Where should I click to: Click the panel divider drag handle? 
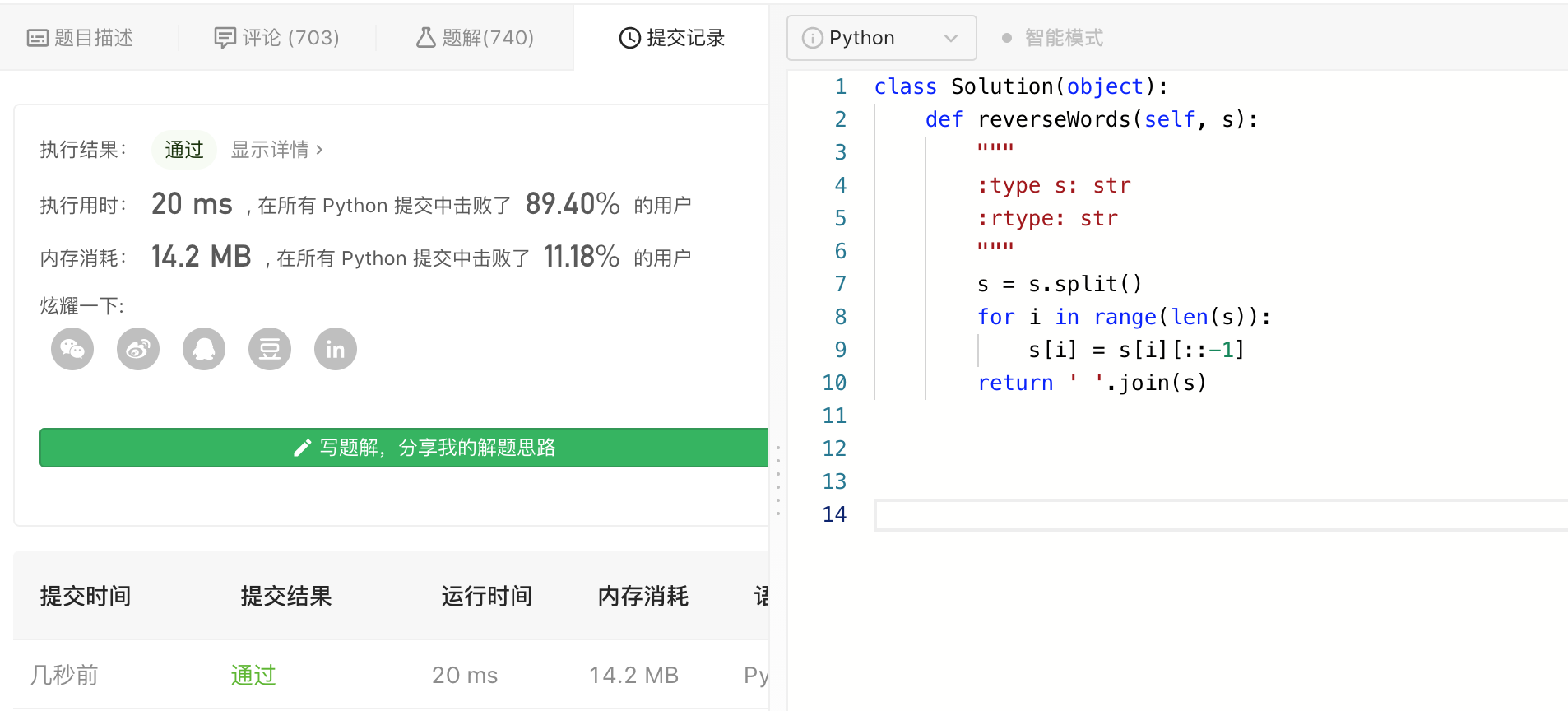[778, 481]
